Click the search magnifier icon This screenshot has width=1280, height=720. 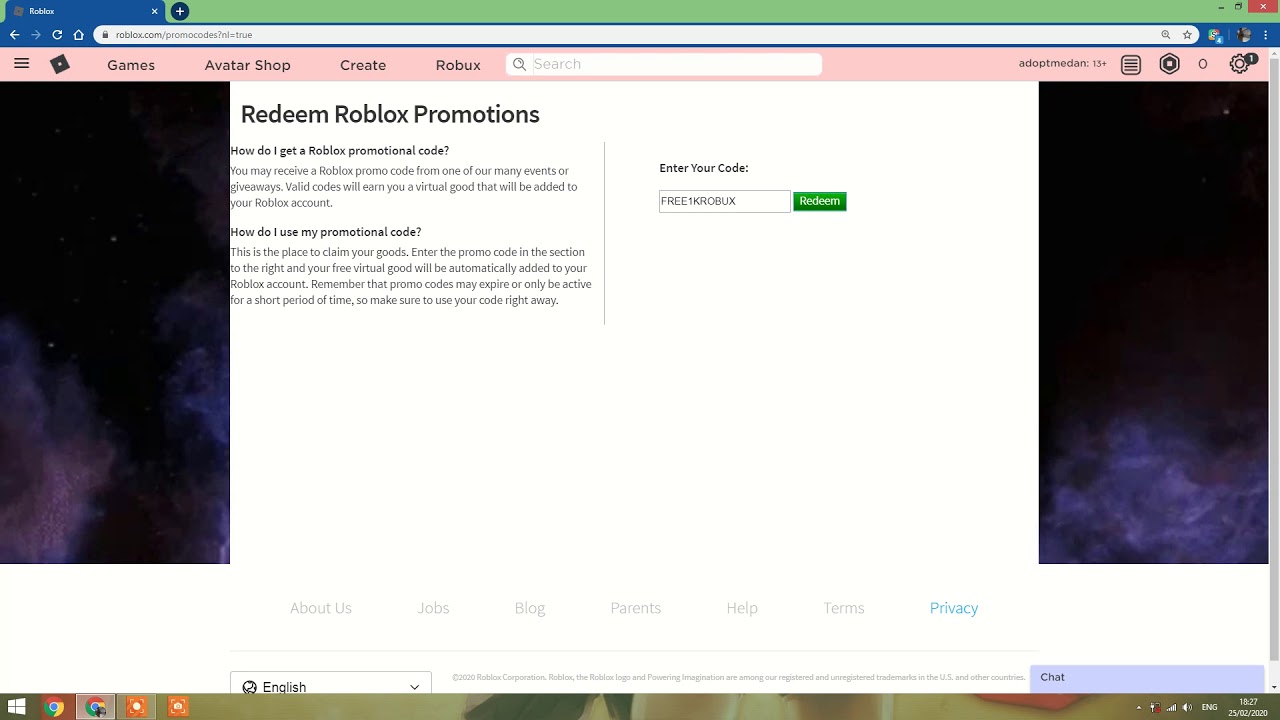pyautogui.click(x=519, y=64)
